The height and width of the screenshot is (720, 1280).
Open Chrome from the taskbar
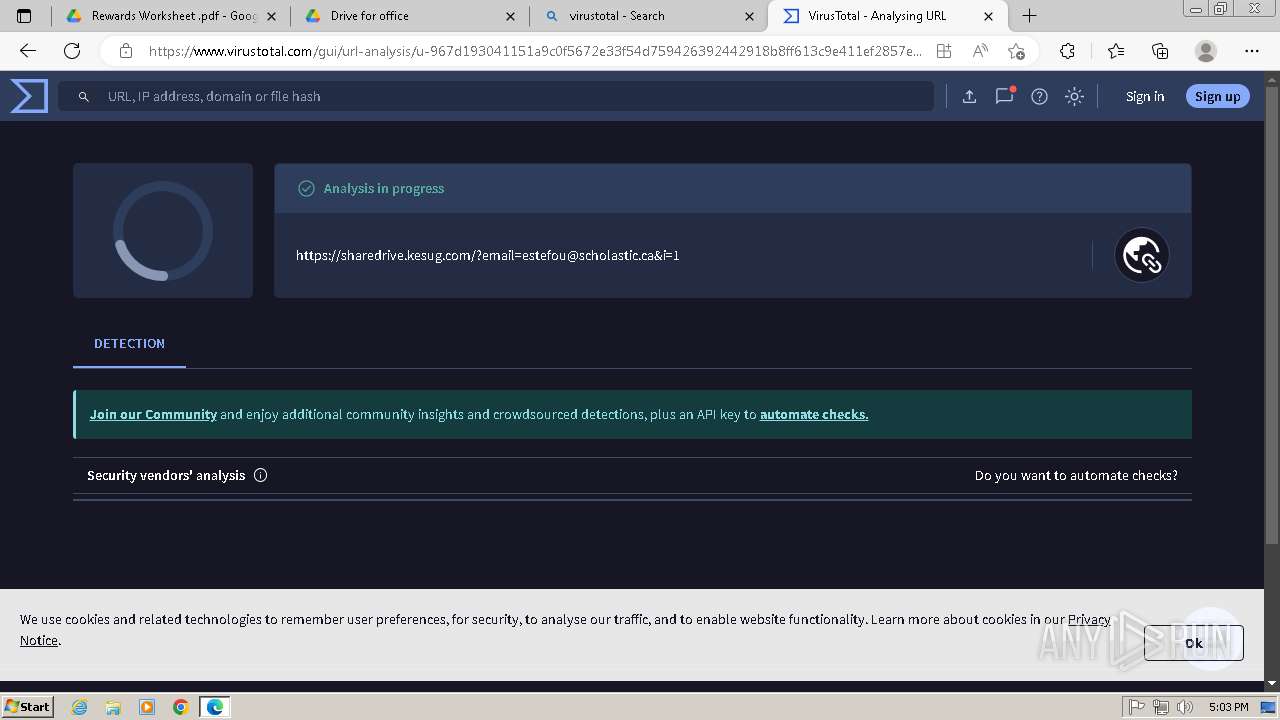coord(181,707)
